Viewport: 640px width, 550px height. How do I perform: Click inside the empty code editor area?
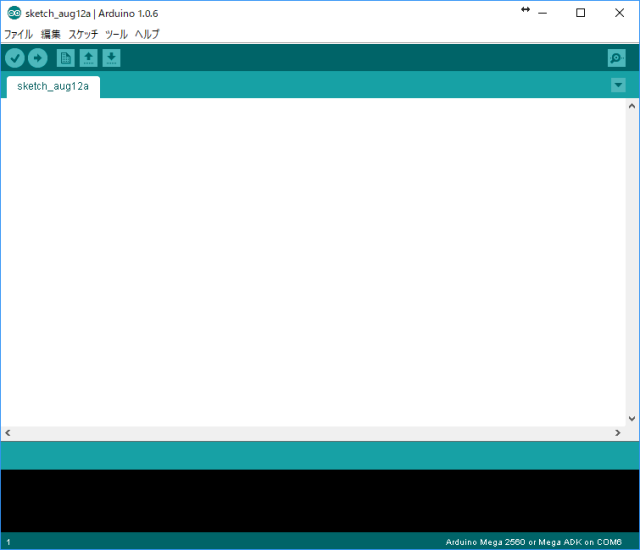pos(313,262)
